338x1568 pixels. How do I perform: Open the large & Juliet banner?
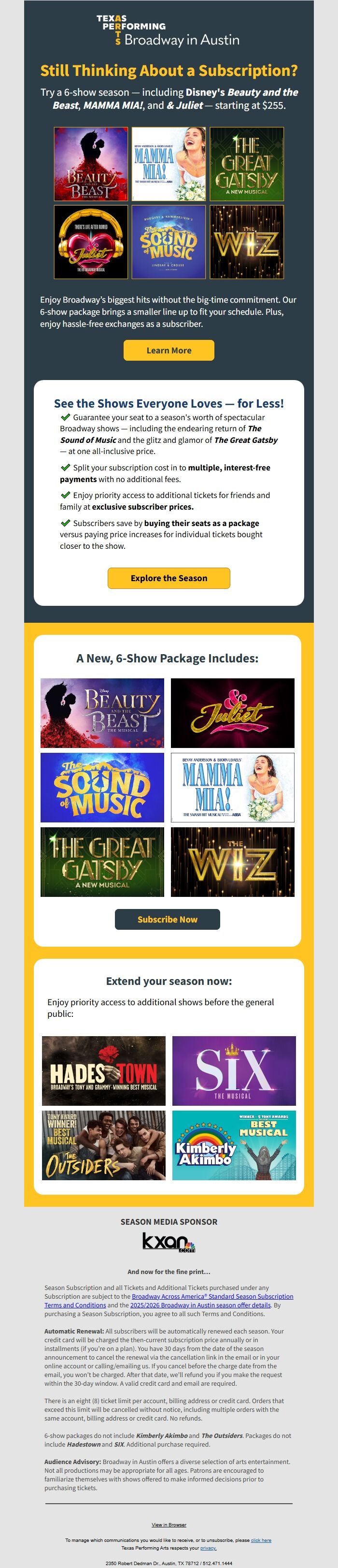click(x=232, y=713)
